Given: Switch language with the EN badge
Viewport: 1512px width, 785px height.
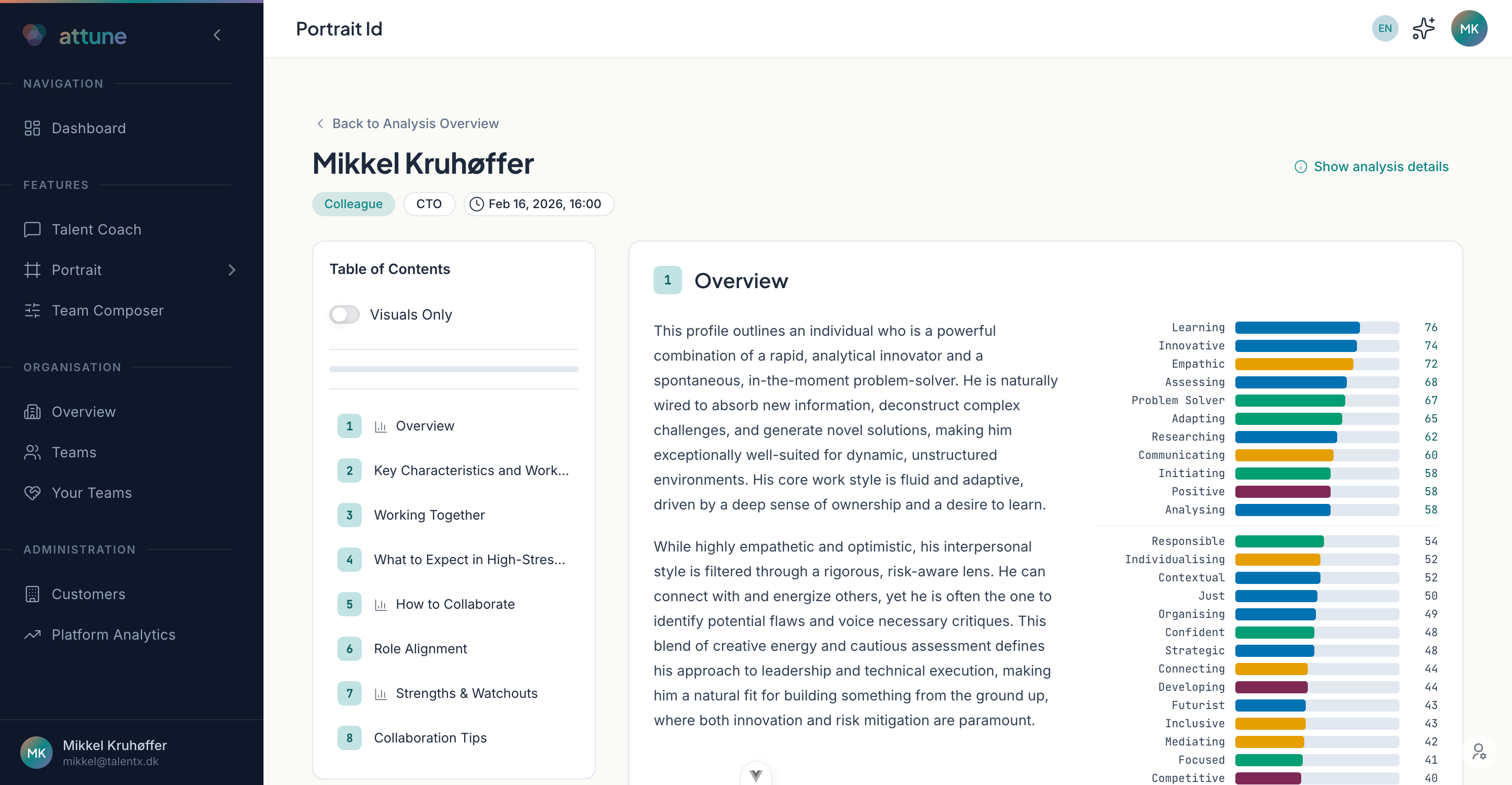Looking at the screenshot, I should tap(1385, 28).
